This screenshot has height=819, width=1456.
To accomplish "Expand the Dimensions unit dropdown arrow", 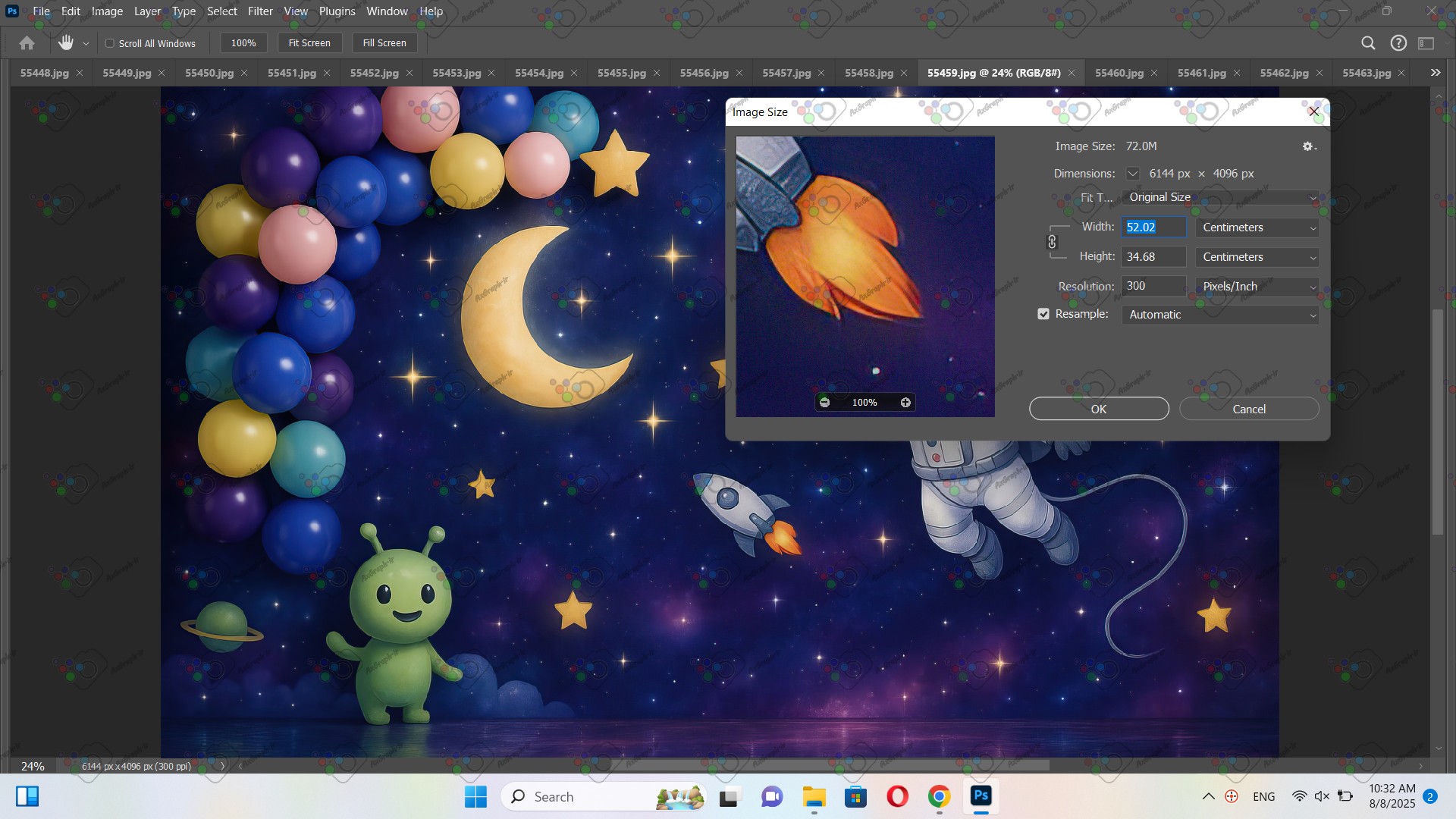I will (x=1132, y=174).
